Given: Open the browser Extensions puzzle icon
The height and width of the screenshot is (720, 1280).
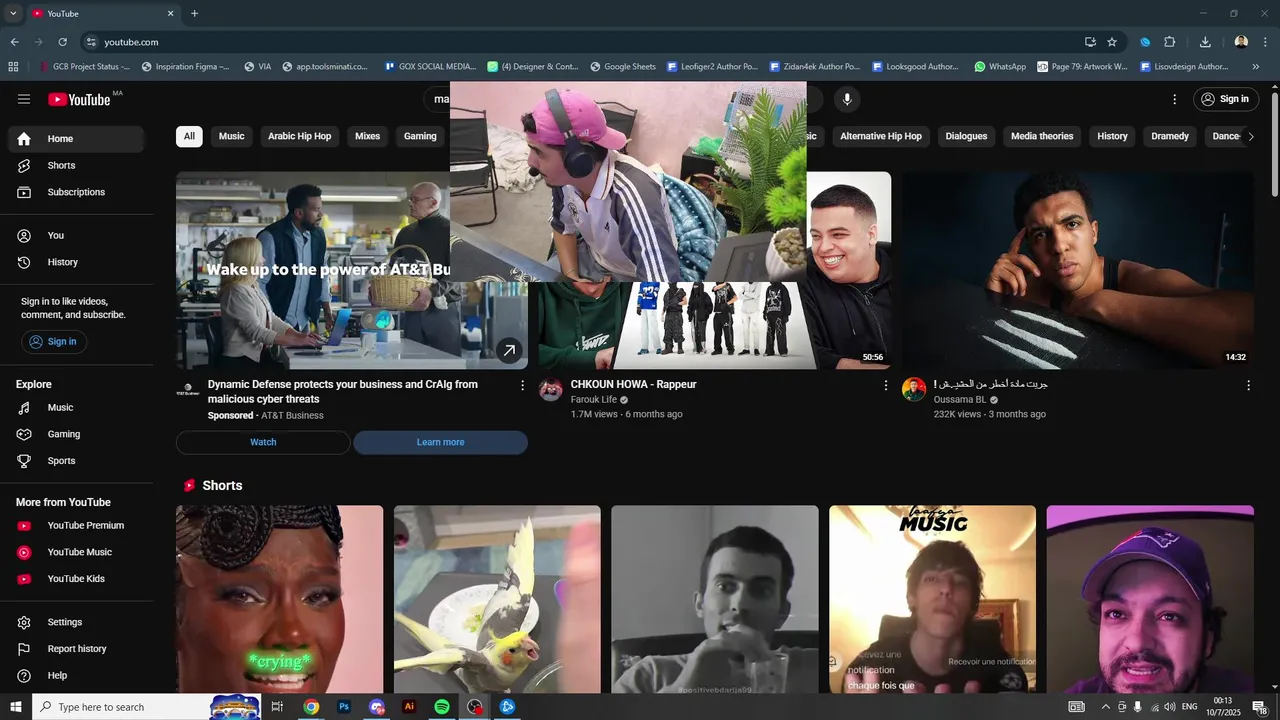Looking at the screenshot, I should tap(1170, 42).
